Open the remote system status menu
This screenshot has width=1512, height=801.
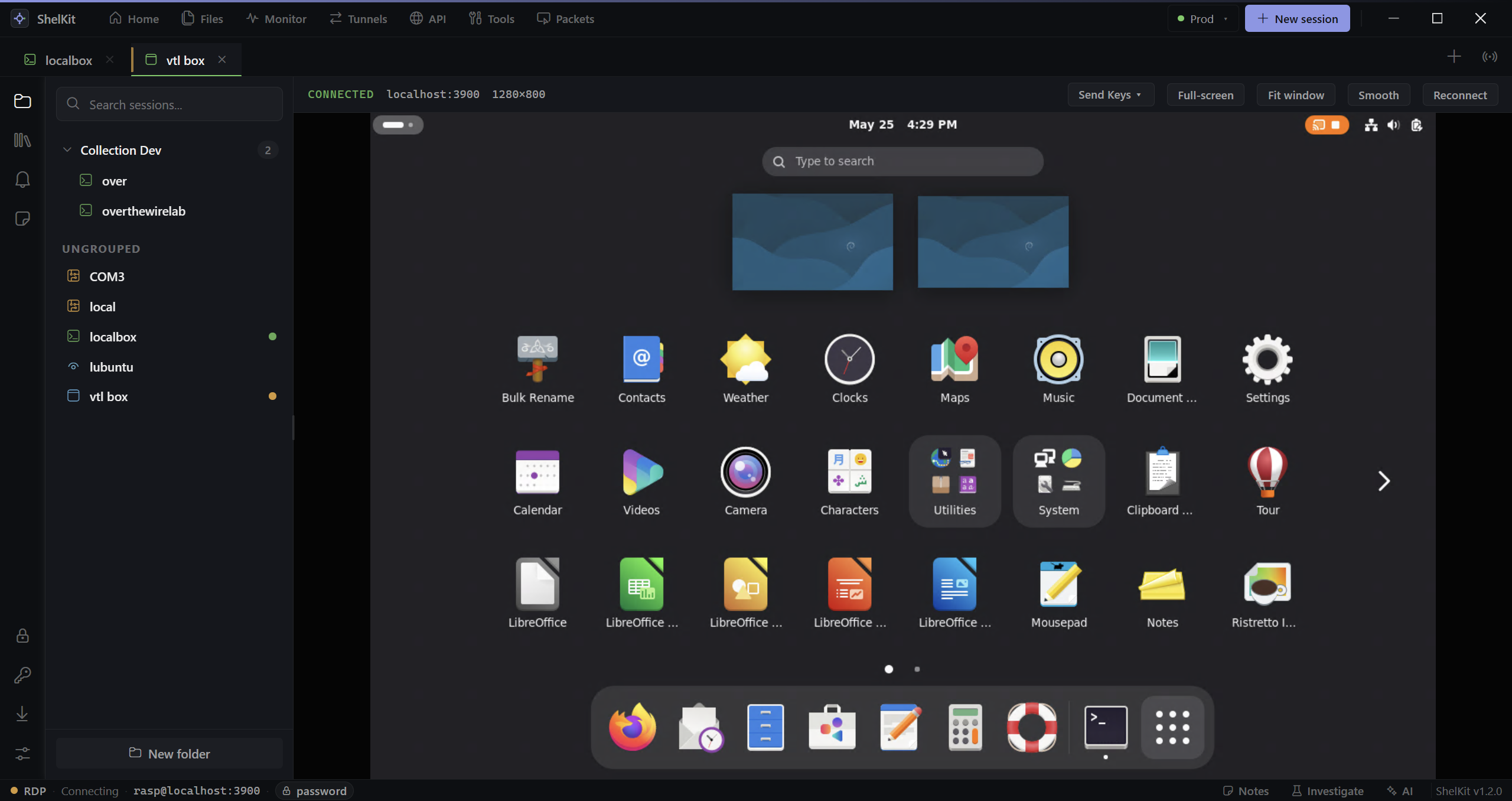coord(1393,125)
